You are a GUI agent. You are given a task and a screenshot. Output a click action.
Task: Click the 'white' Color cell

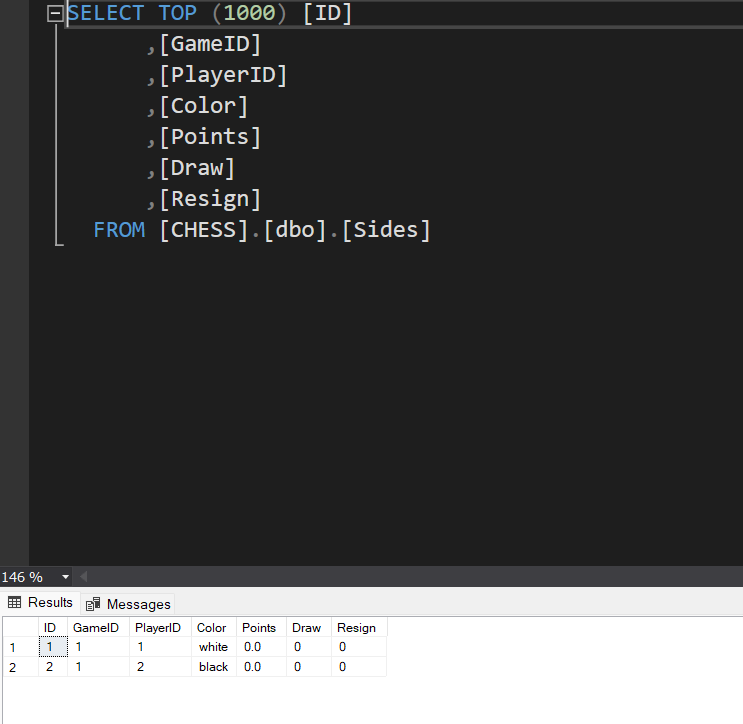tap(214, 647)
